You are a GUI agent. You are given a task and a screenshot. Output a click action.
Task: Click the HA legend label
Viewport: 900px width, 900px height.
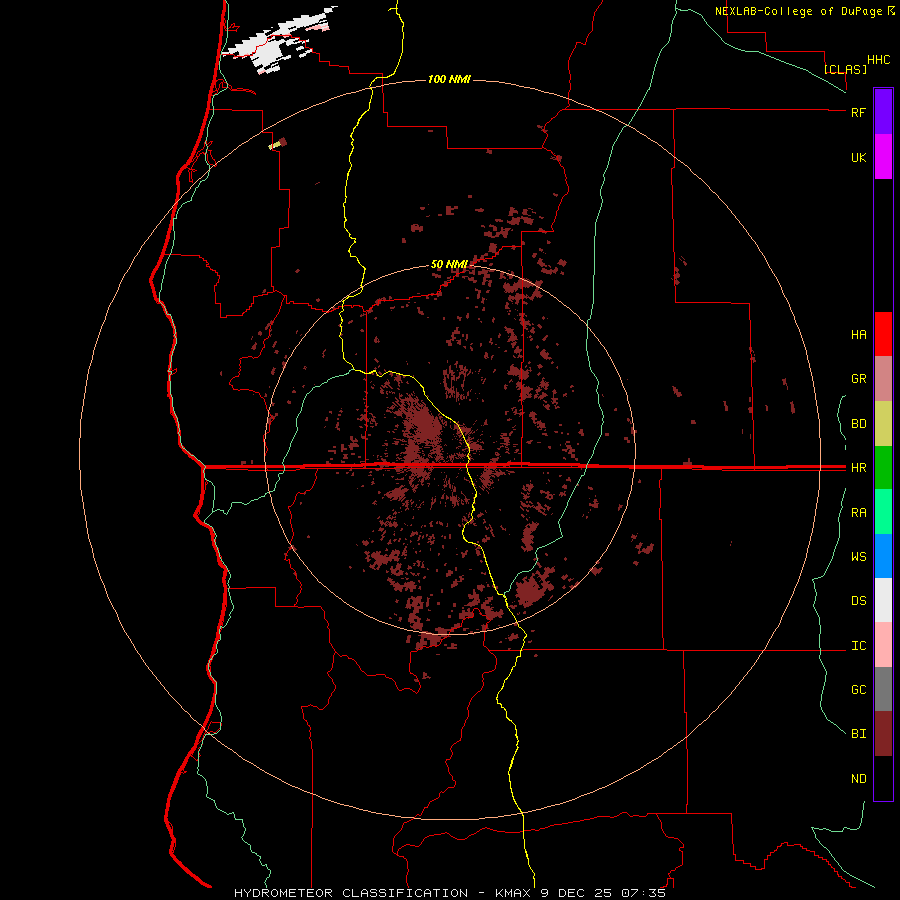[858, 335]
